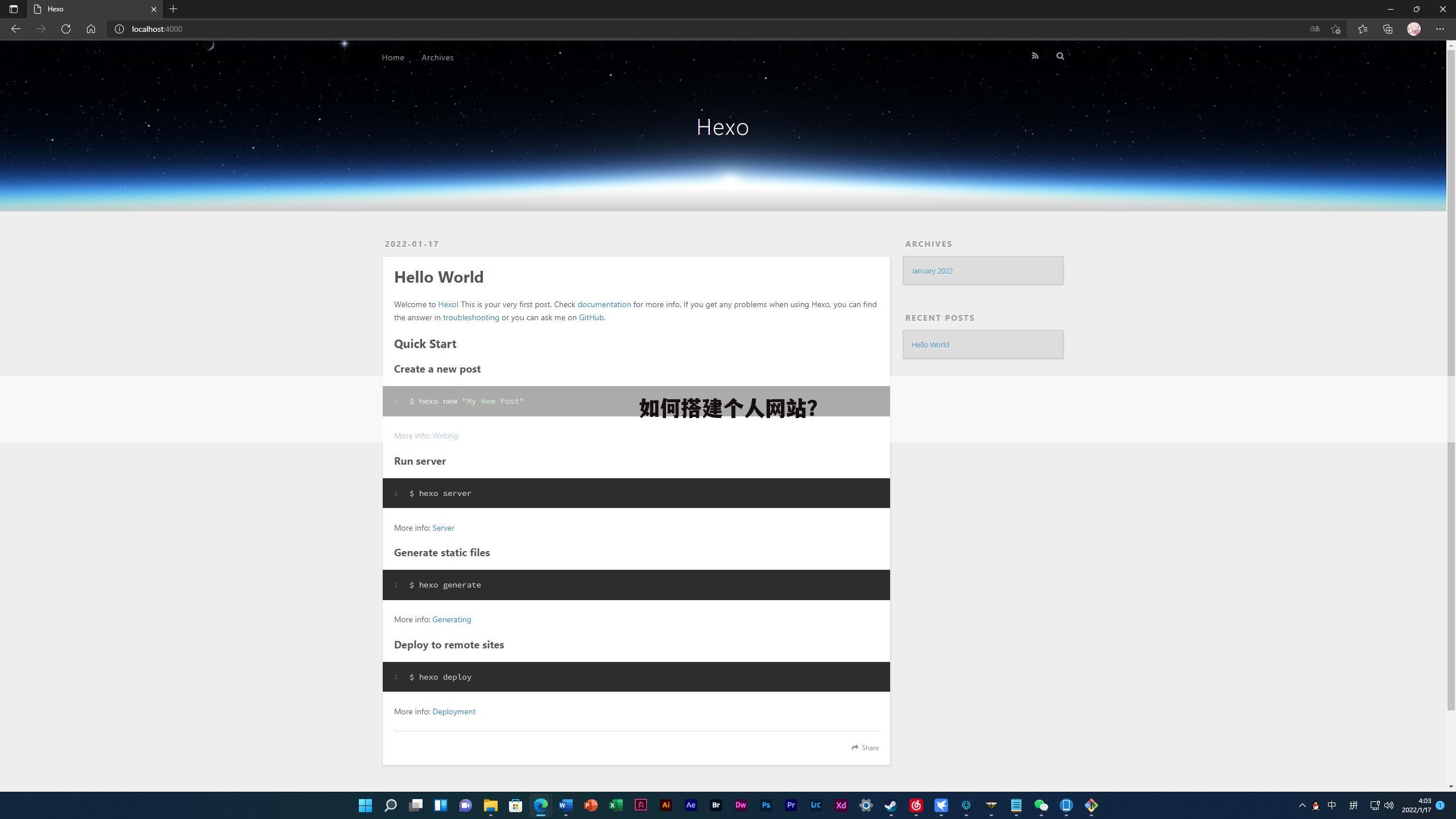Add this page to favorites
Screen dimensions: 1456x819
click(x=1336, y=29)
